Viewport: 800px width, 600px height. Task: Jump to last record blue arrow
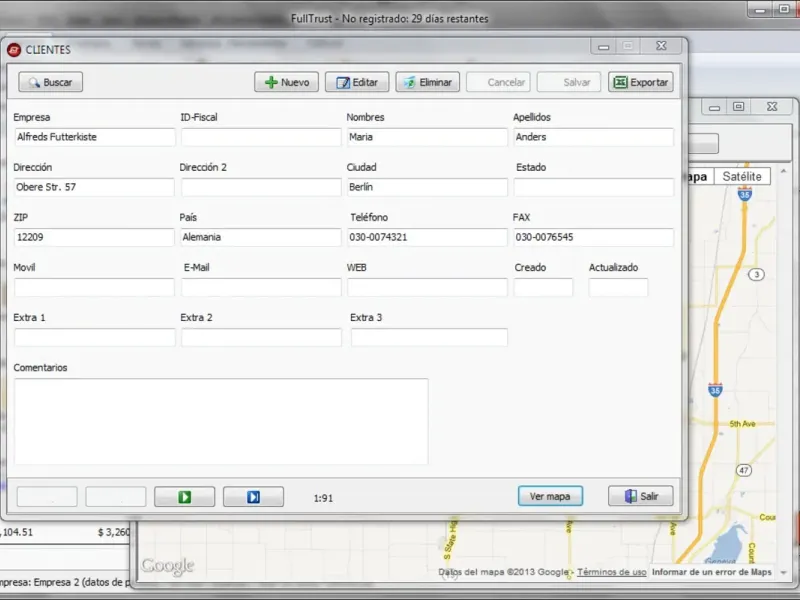(x=253, y=496)
